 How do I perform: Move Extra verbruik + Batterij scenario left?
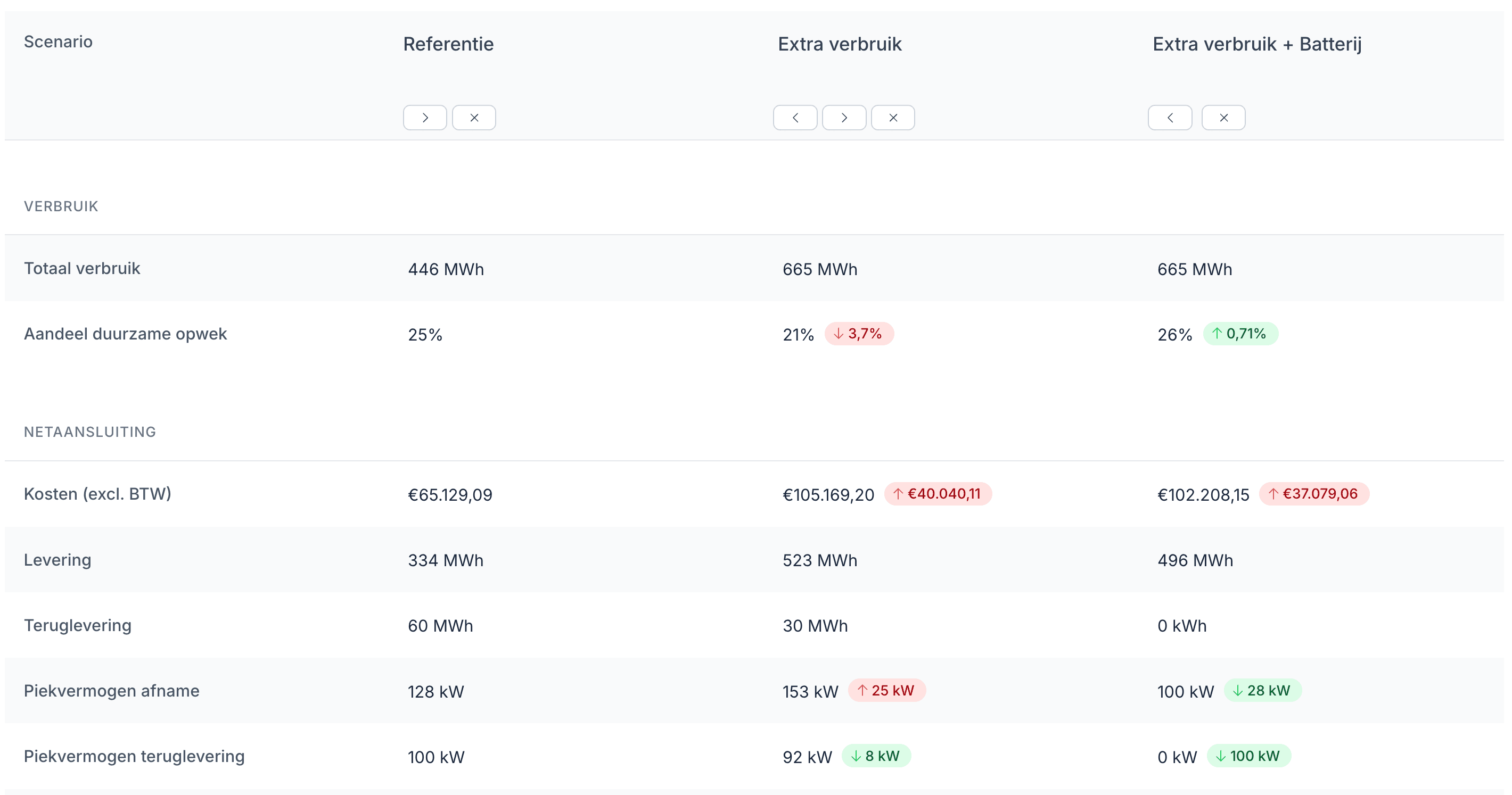coord(1169,118)
